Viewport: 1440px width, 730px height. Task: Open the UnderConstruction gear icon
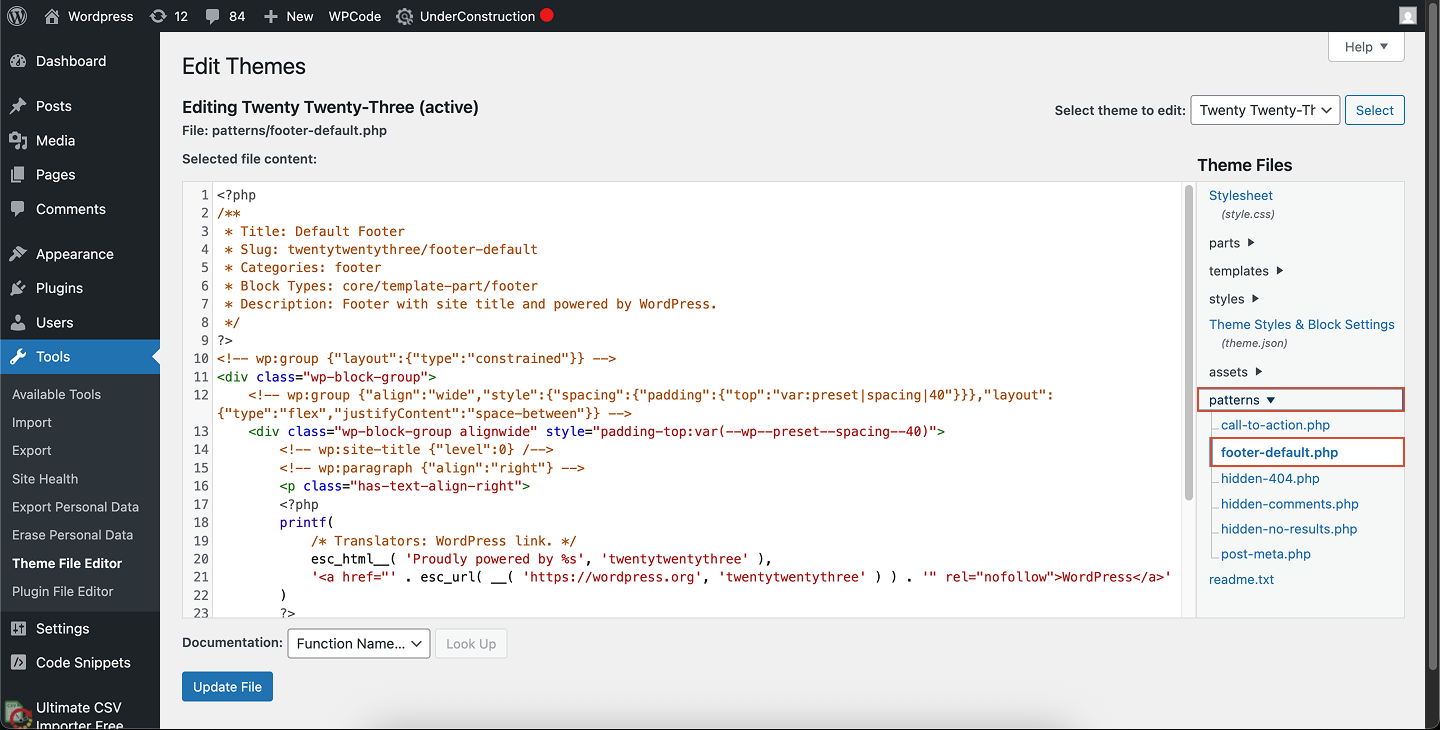(404, 15)
